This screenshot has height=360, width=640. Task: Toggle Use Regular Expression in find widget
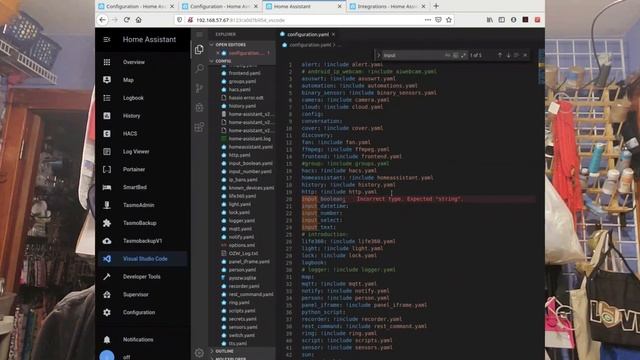click(463, 55)
